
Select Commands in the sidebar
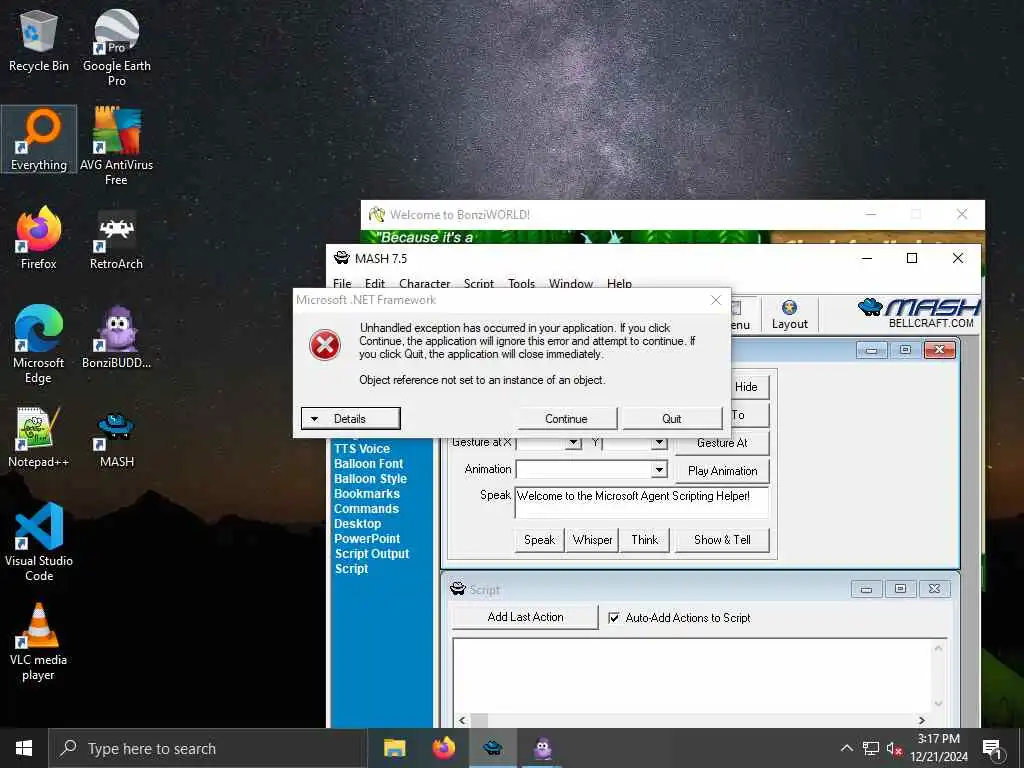coord(366,509)
